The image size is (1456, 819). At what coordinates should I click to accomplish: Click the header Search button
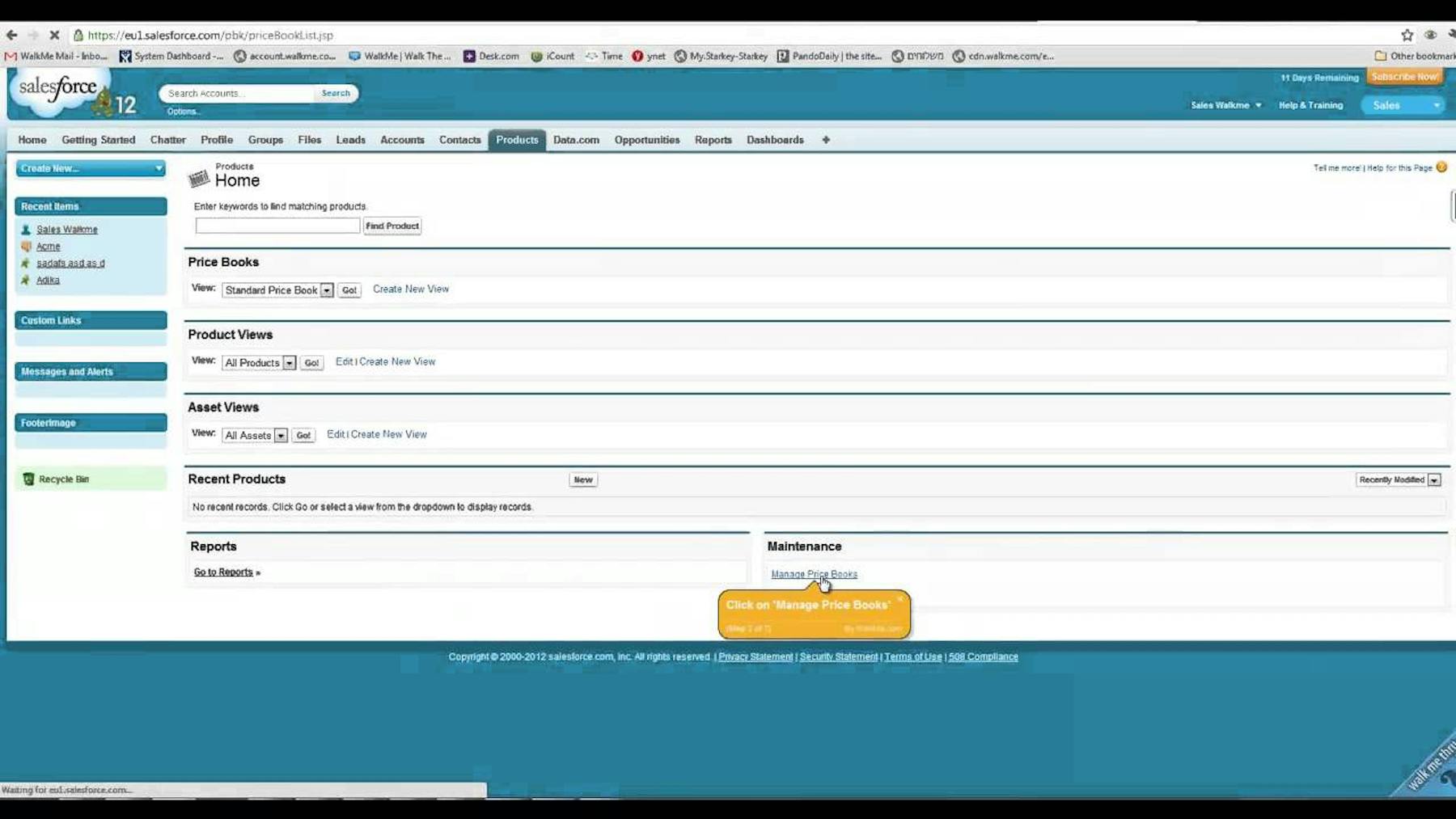click(336, 93)
